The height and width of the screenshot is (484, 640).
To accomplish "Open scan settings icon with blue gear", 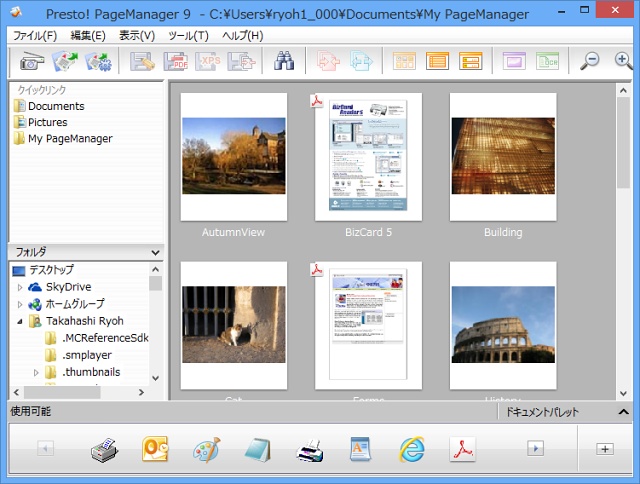I will click(98, 61).
